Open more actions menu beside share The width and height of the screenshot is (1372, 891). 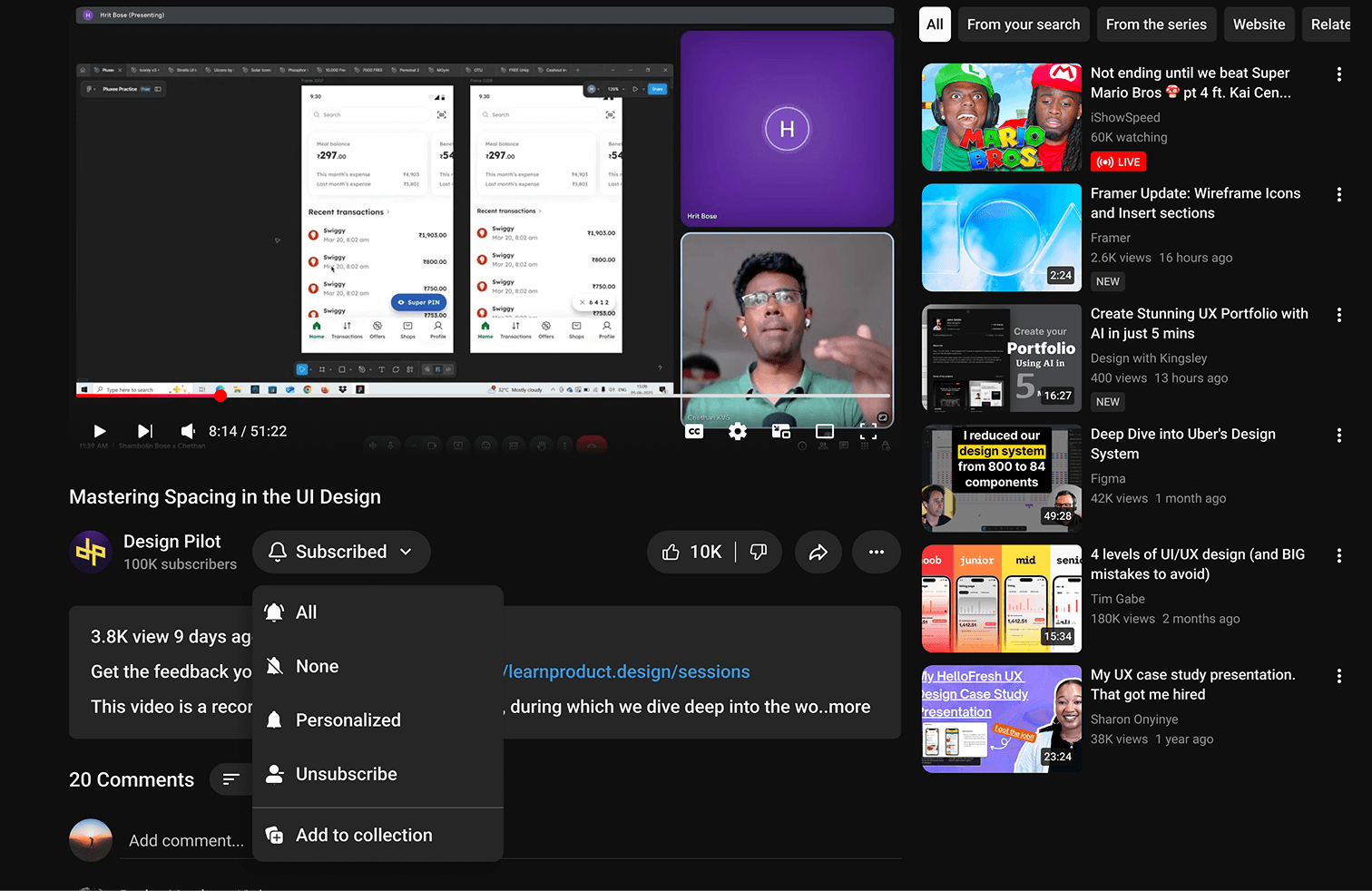tap(876, 552)
